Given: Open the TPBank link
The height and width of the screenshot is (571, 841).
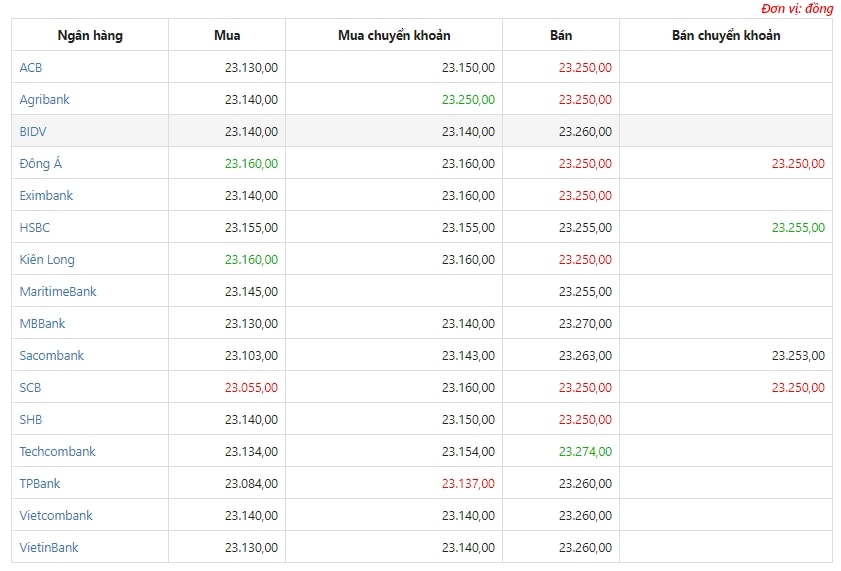Looking at the screenshot, I should pyautogui.click(x=40, y=484).
